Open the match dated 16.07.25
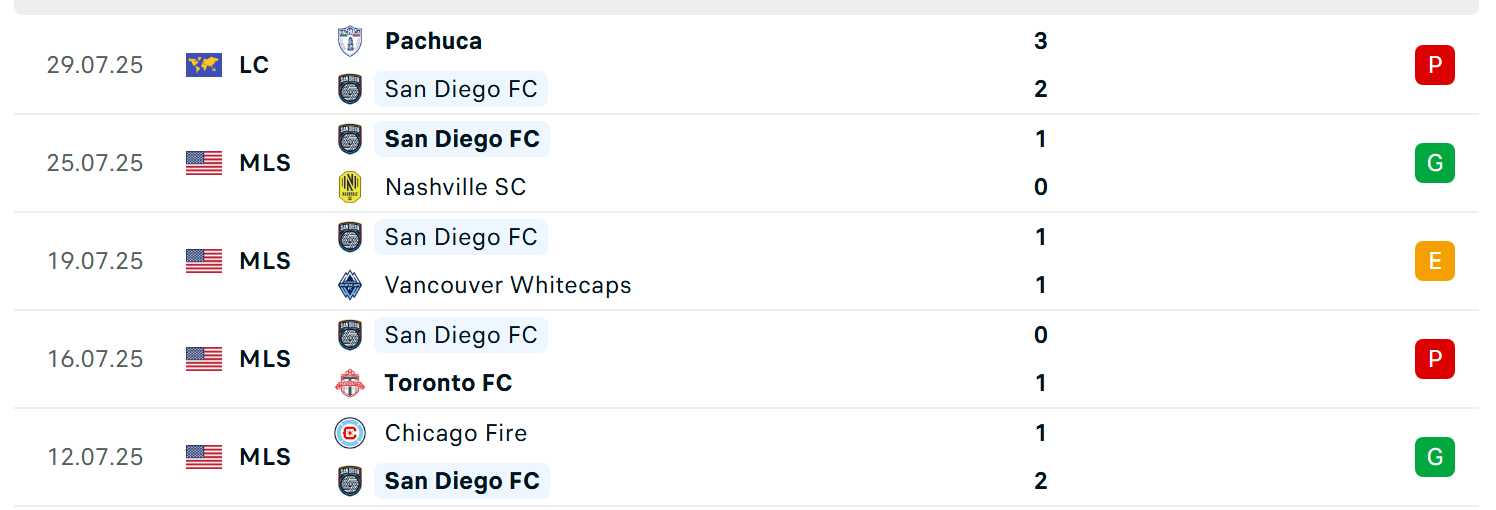1496x510 pixels. (x=746, y=359)
